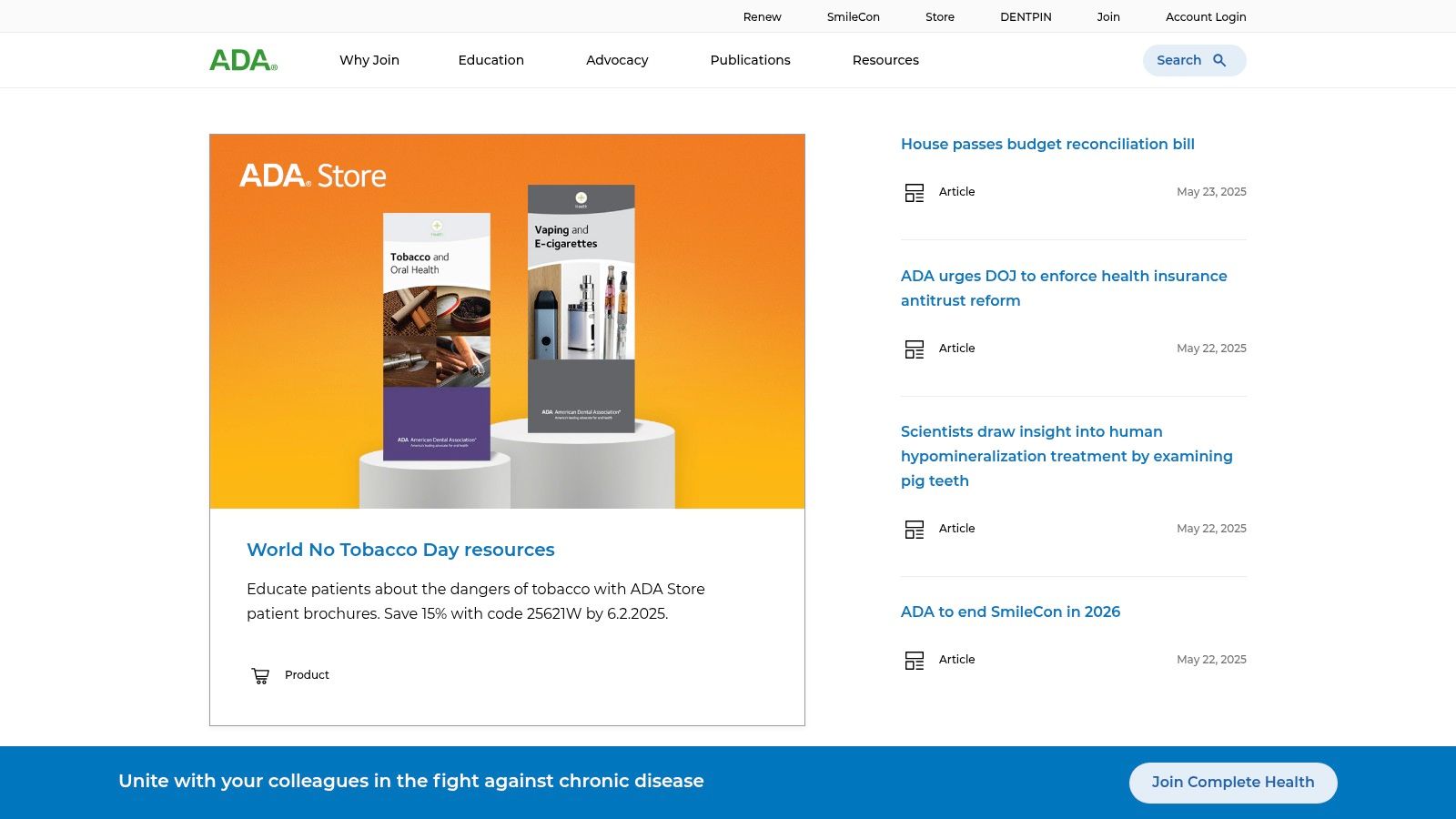Screen dimensions: 1456x819
Task: Open the Education menu
Action: pyautogui.click(x=491, y=60)
